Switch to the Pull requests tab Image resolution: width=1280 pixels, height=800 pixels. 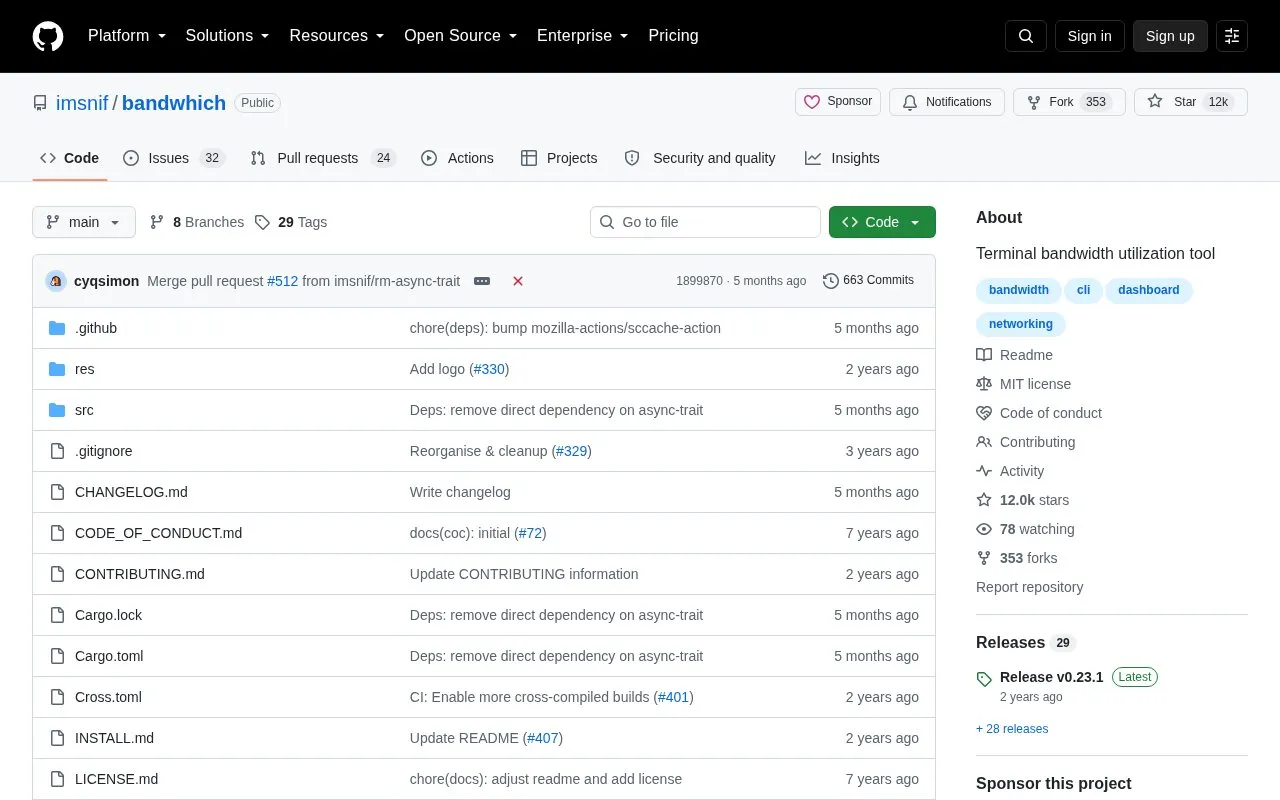(x=323, y=158)
